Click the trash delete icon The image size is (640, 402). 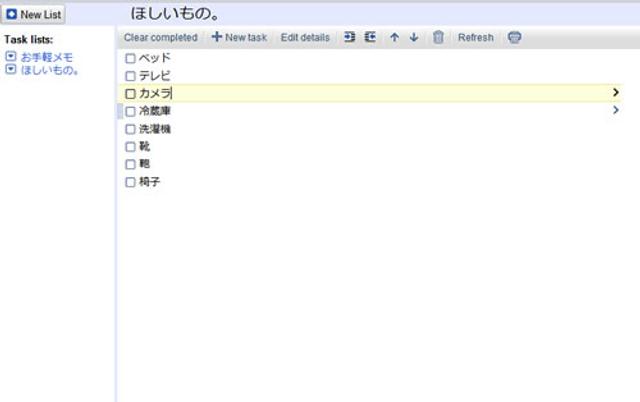tap(438, 37)
